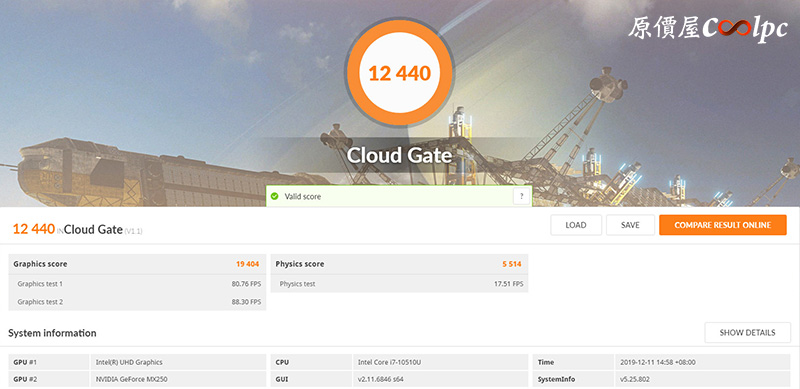Click the CPU Intel Core i7-10510U entry

coord(399,362)
